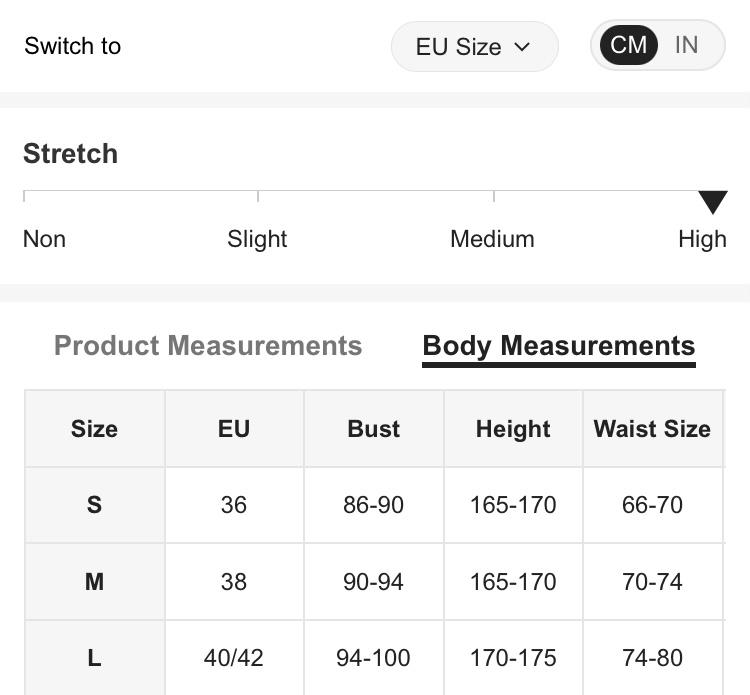Click the EU column header
This screenshot has height=695, width=750.
tap(234, 429)
